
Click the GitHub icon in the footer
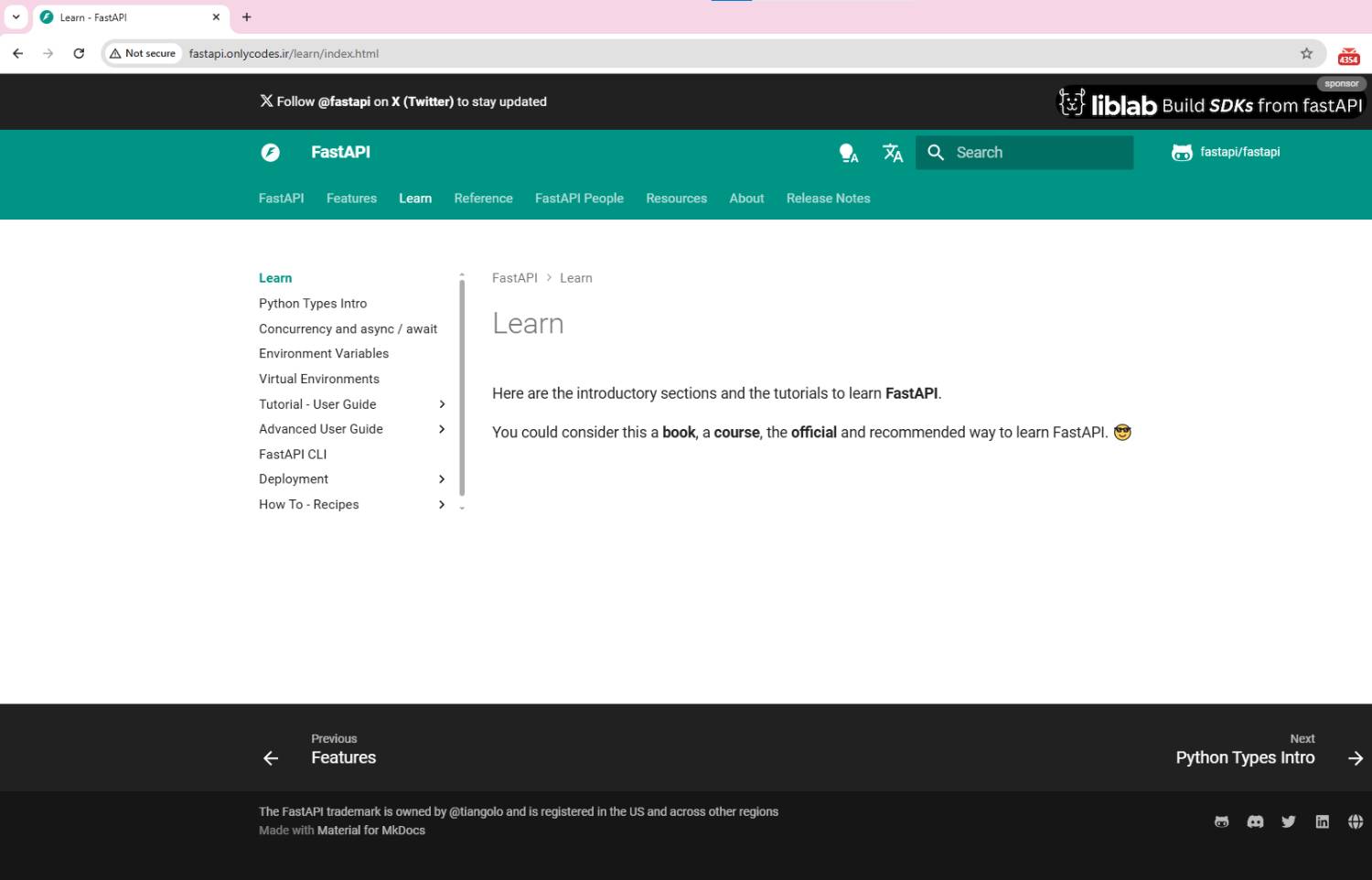pos(1221,821)
